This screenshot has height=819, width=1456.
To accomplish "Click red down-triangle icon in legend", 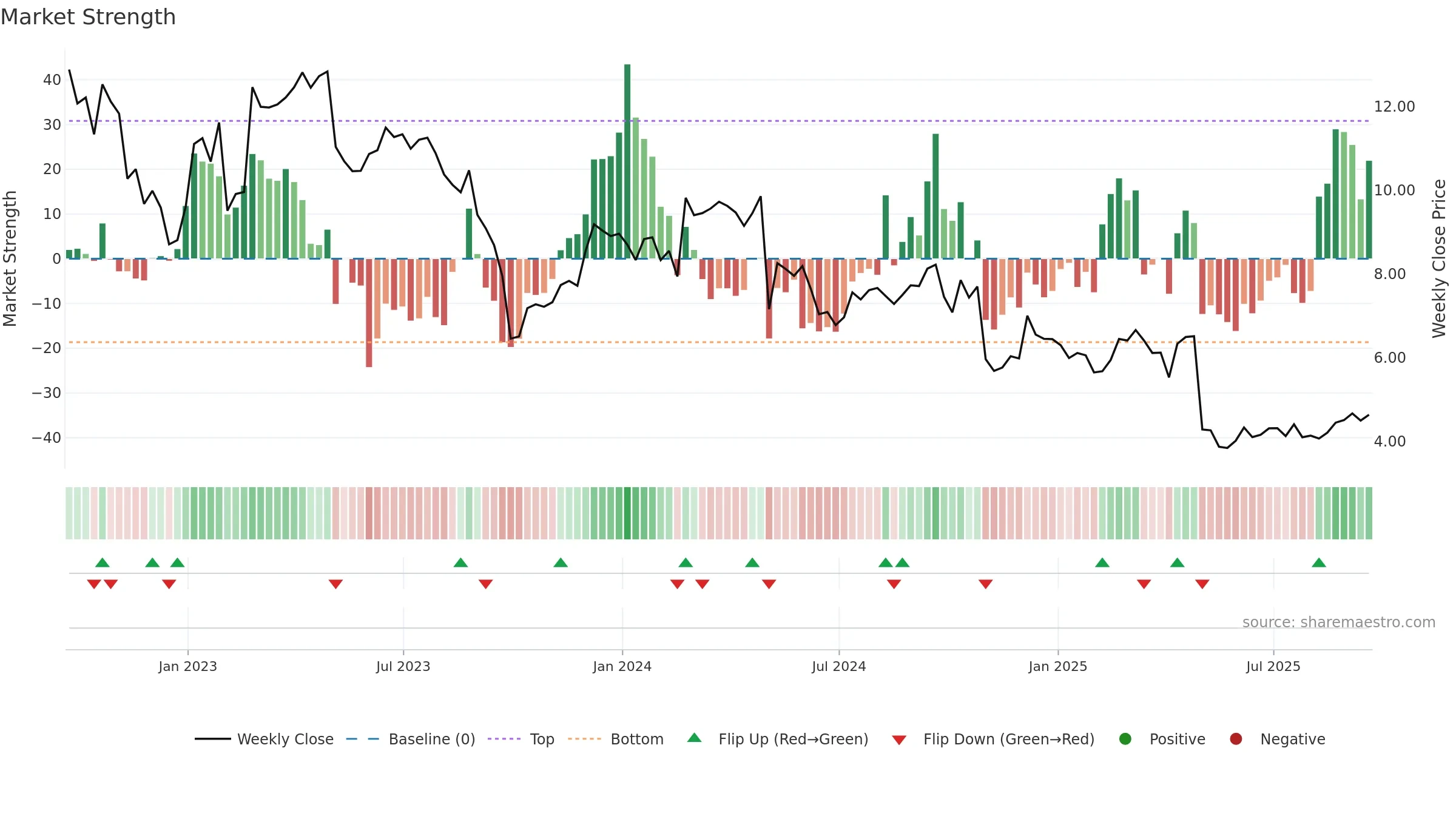I will (899, 740).
